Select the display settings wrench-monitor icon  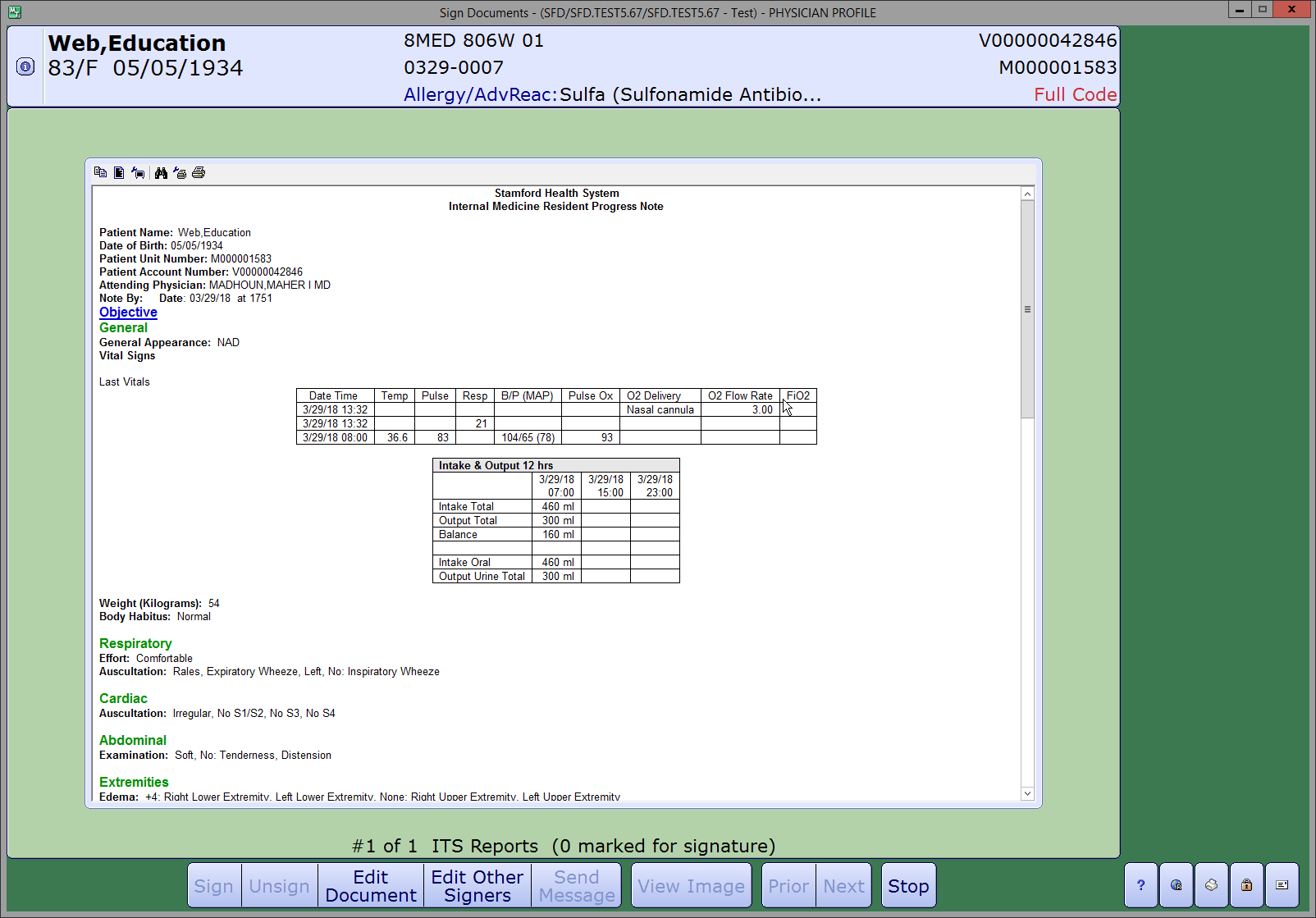[138, 172]
